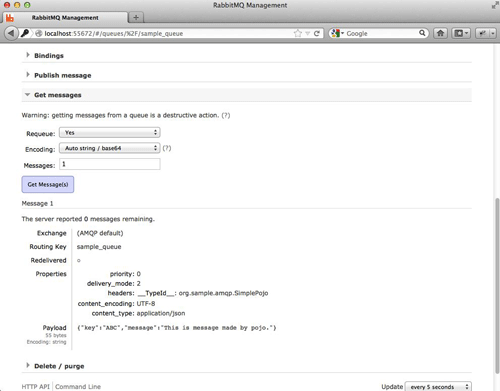Click the JSON payload text
This screenshot has width=500, height=391.
pyautogui.click(x=177, y=328)
